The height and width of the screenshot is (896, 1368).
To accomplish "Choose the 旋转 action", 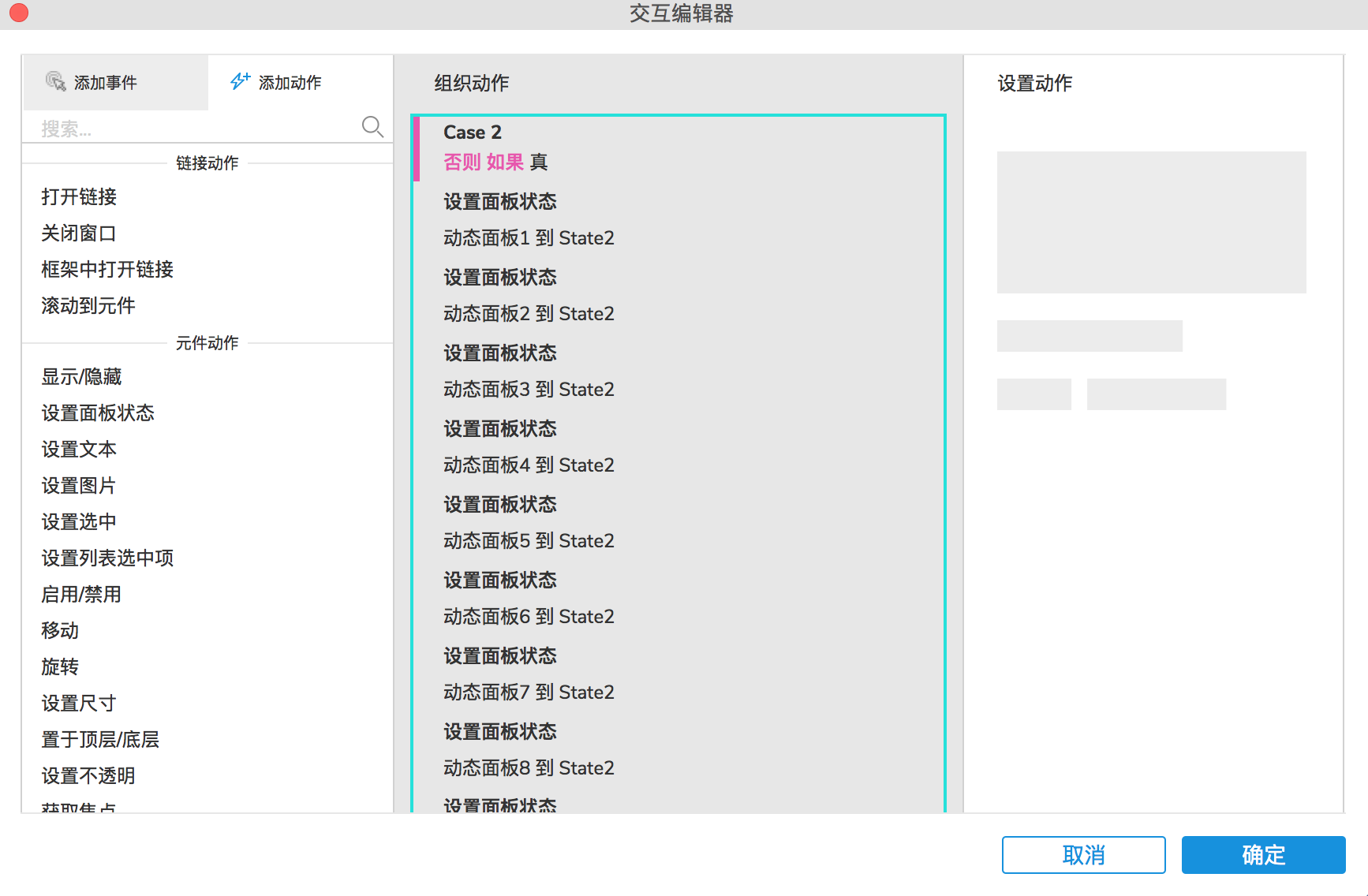I will [x=60, y=666].
